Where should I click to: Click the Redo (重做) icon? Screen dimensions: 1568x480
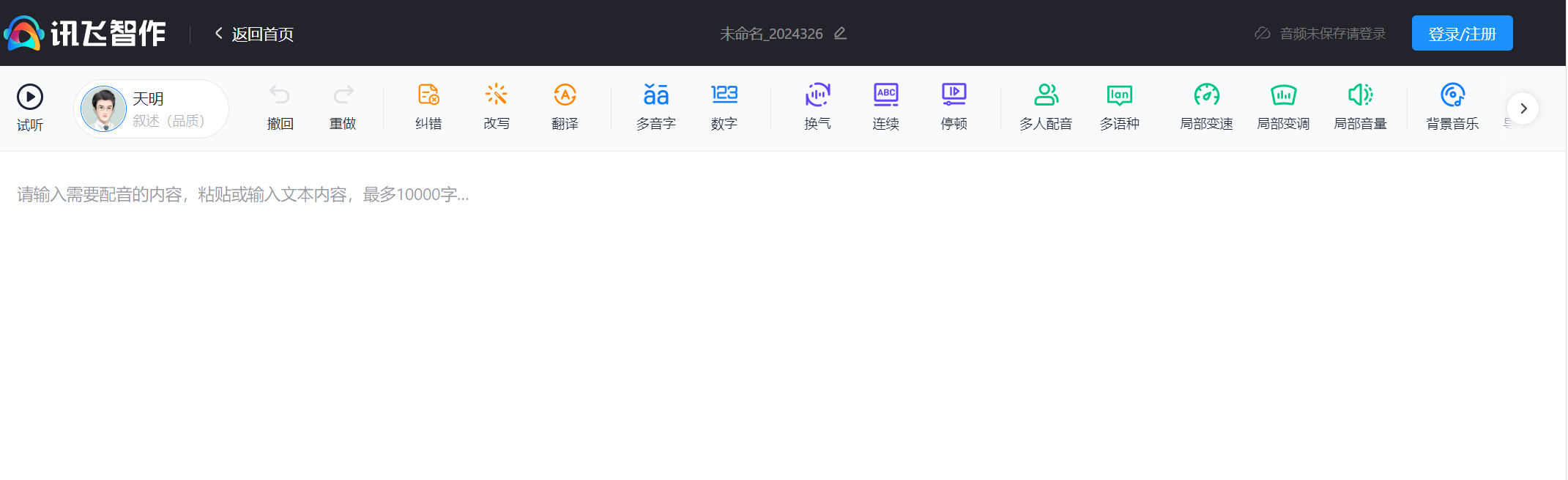343,95
